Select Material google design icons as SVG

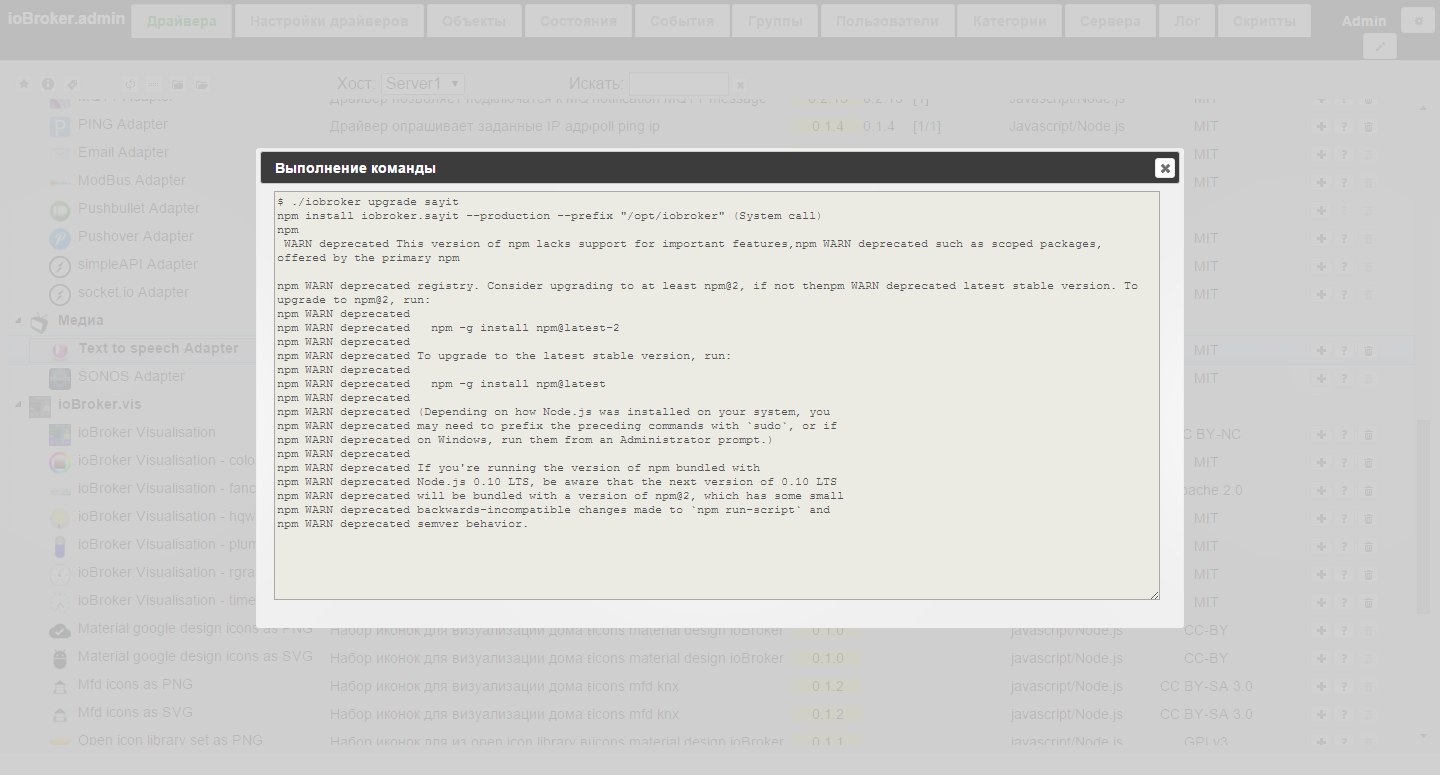click(195, 657)
